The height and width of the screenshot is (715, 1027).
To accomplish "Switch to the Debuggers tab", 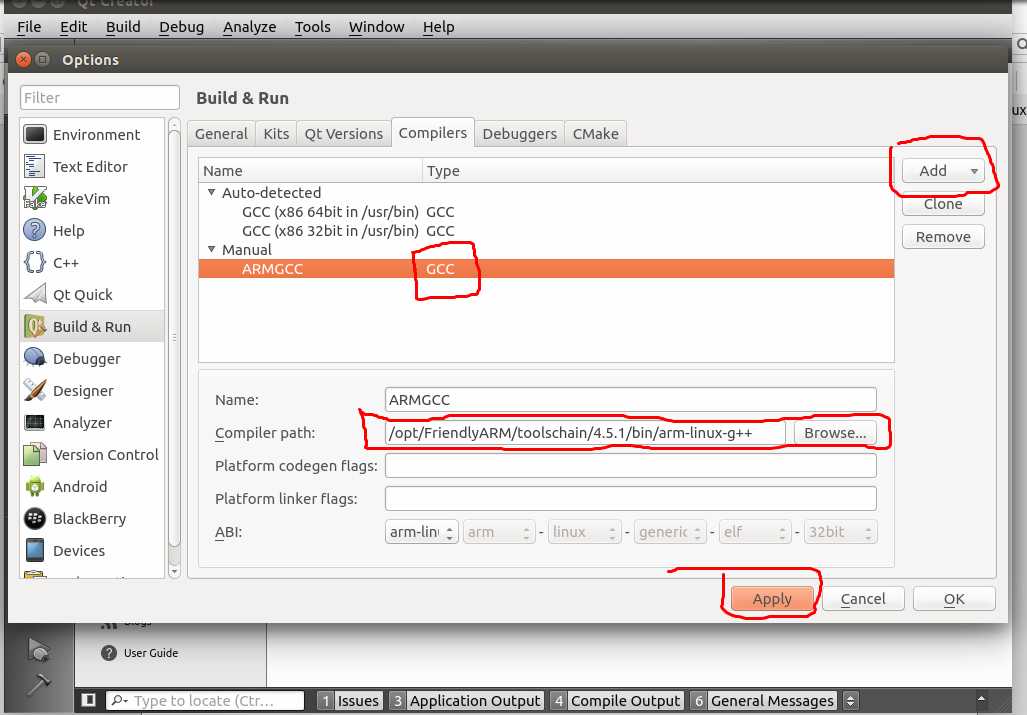I will pos(519,134).
